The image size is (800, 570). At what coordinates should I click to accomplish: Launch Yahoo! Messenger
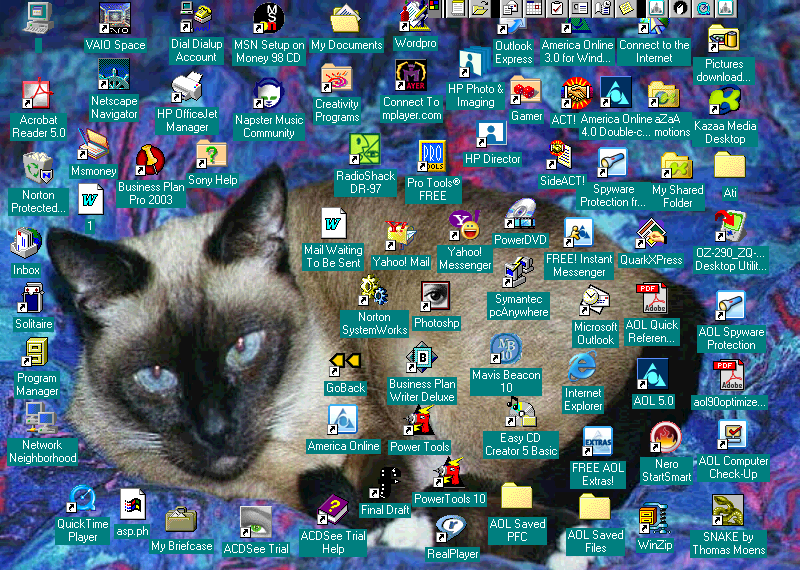(464, 226)
